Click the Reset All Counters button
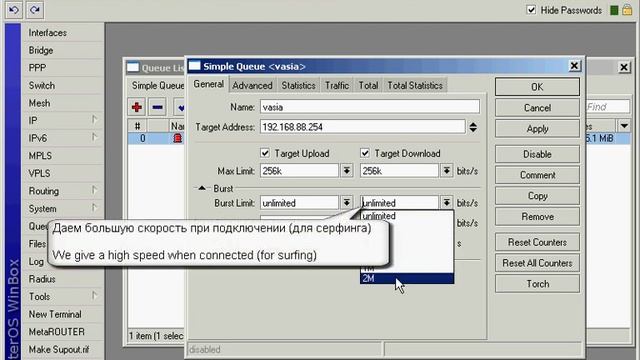 537,263
